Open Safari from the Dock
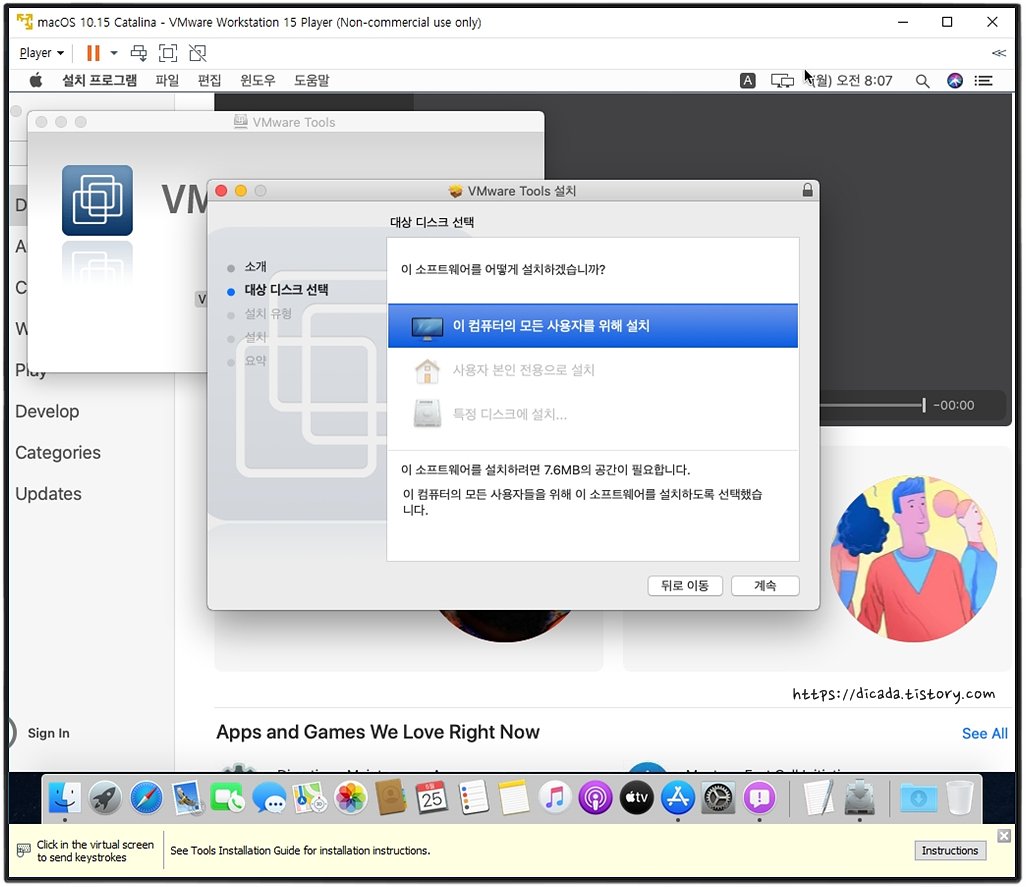Screen dimensions: 1026x887 146,798
